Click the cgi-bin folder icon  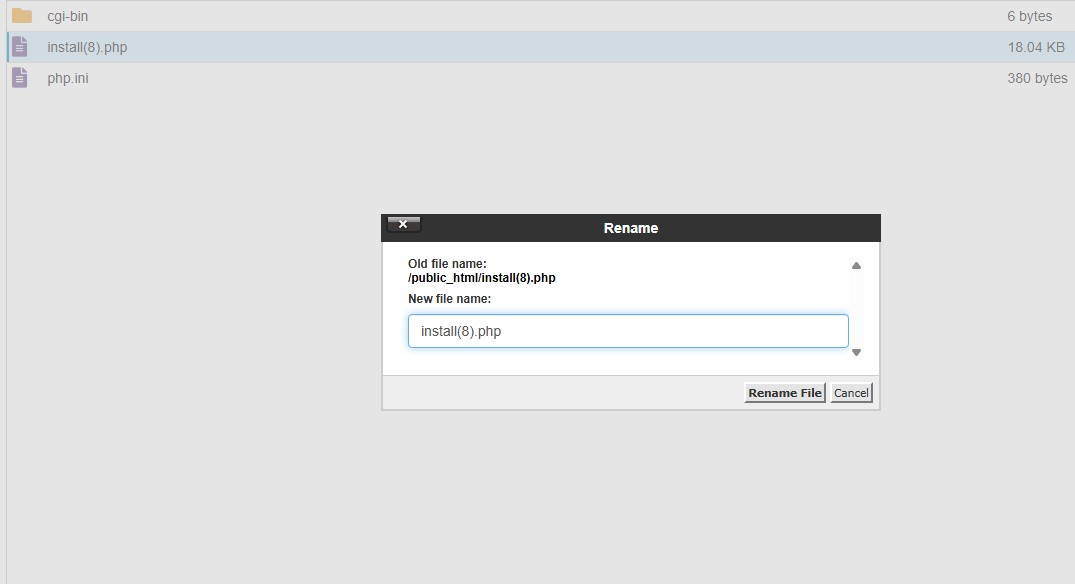22,16
